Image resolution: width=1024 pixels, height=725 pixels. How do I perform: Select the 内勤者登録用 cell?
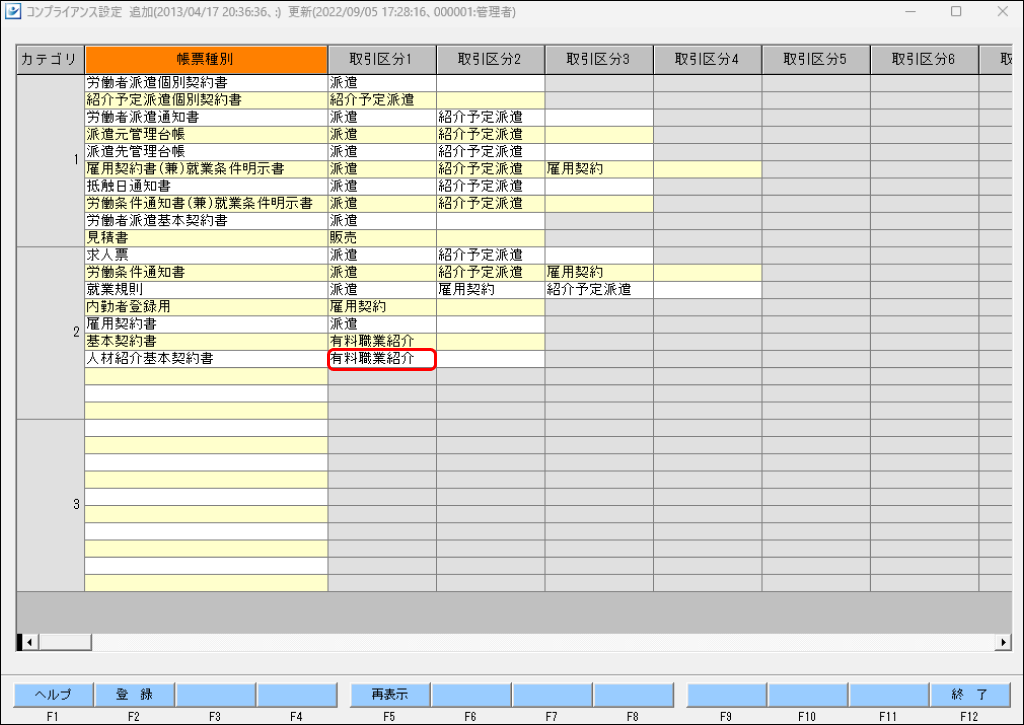[x=206, y=307]
